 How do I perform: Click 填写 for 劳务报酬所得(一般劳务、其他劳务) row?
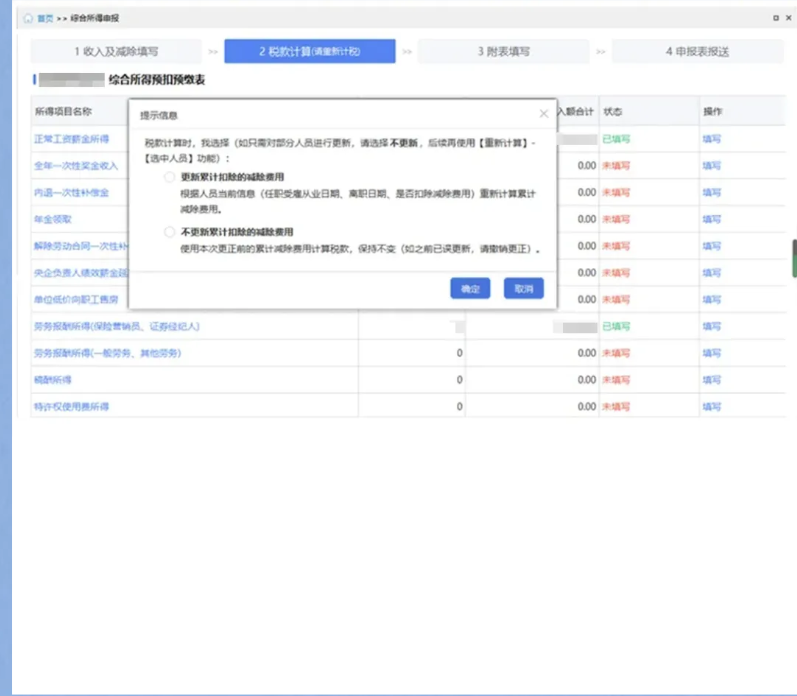pyautogui.click(x=712, y=353)
